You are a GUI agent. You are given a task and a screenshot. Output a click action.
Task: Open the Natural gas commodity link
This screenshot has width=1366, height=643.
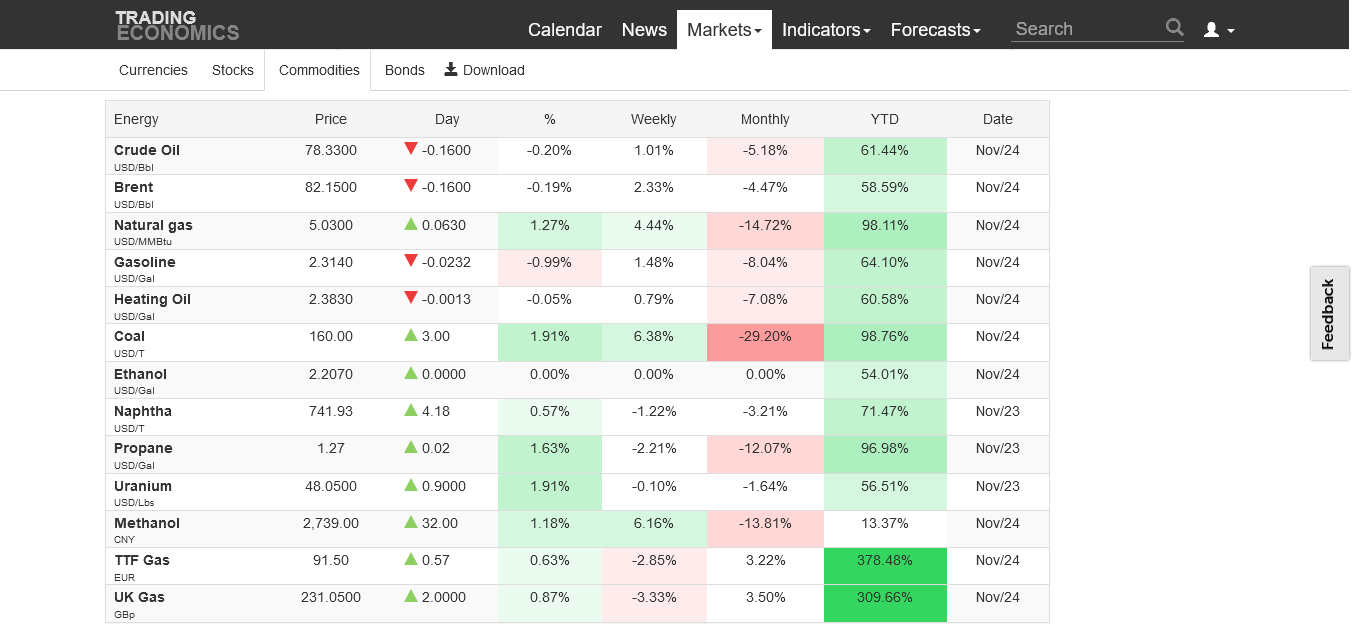[x=153, y=225]
